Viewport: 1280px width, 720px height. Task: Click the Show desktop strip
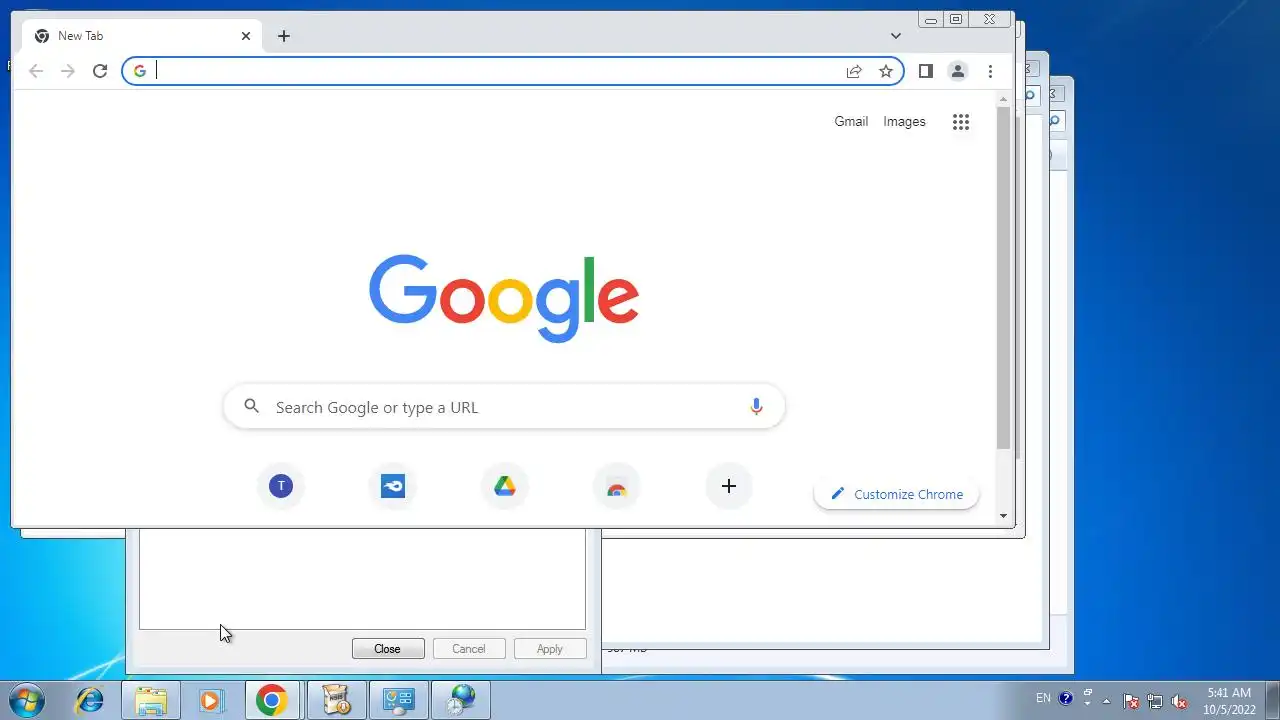click(x=1272, y=700)
